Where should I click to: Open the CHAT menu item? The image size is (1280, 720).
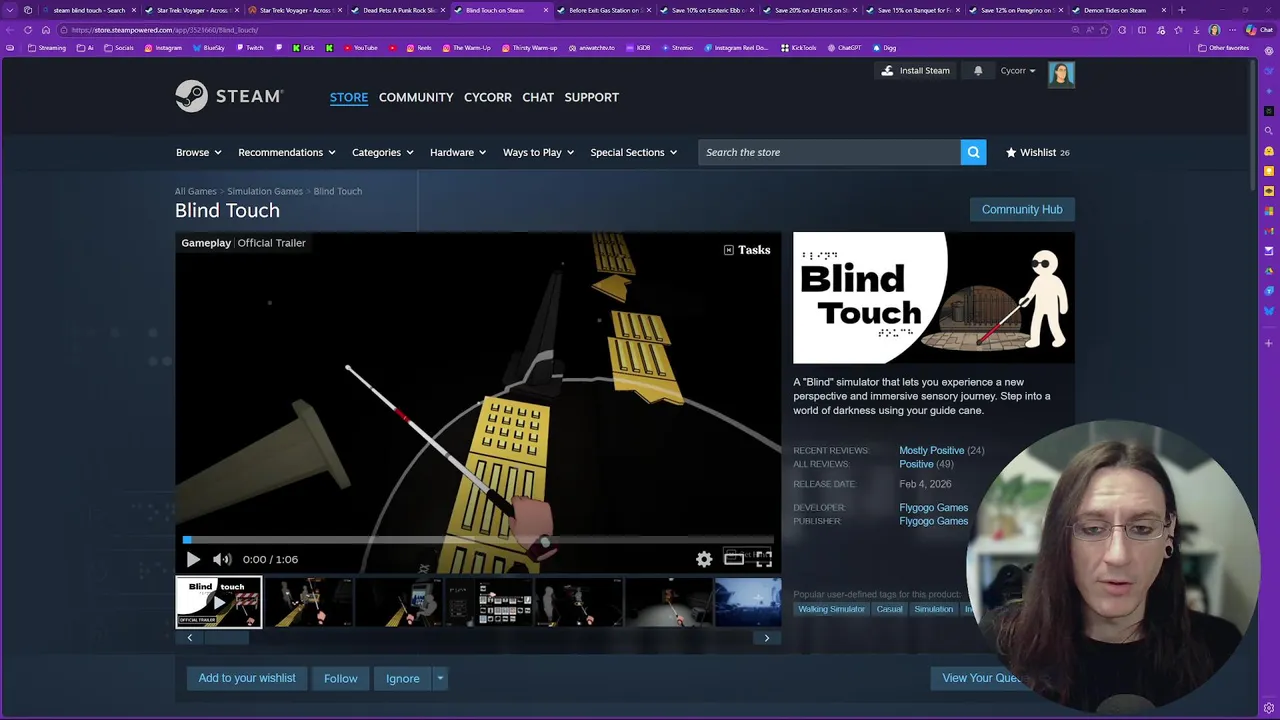[538, 97]
